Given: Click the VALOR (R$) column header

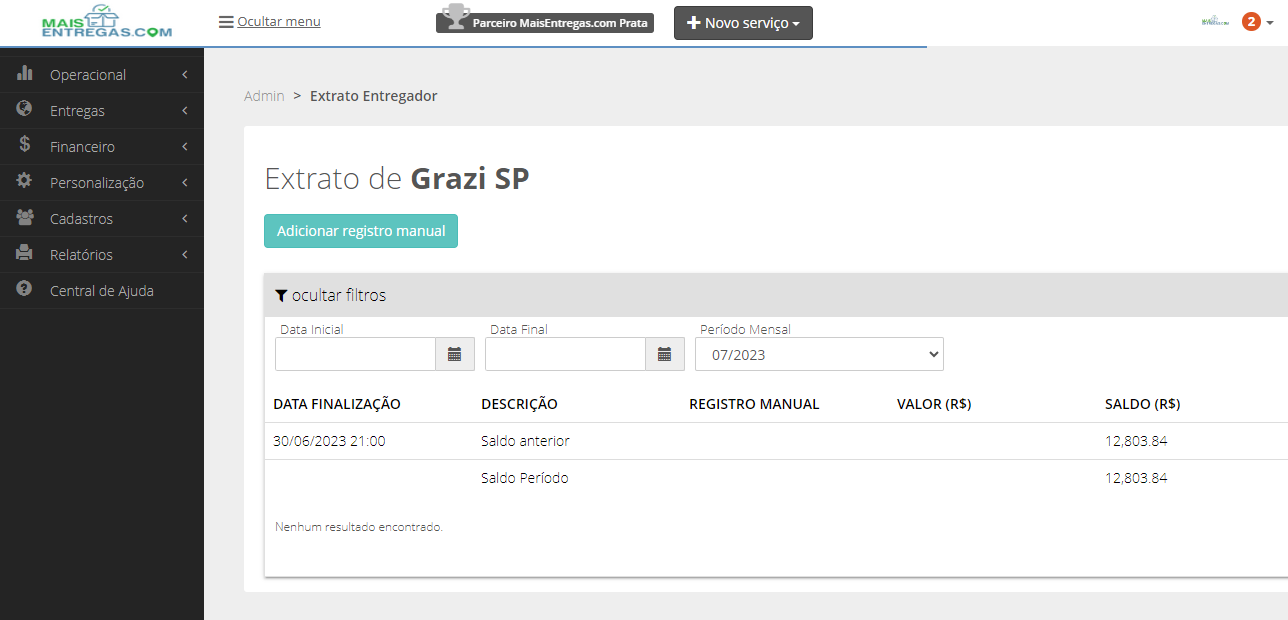Looking at the screenshot, I should pos(934,404).
